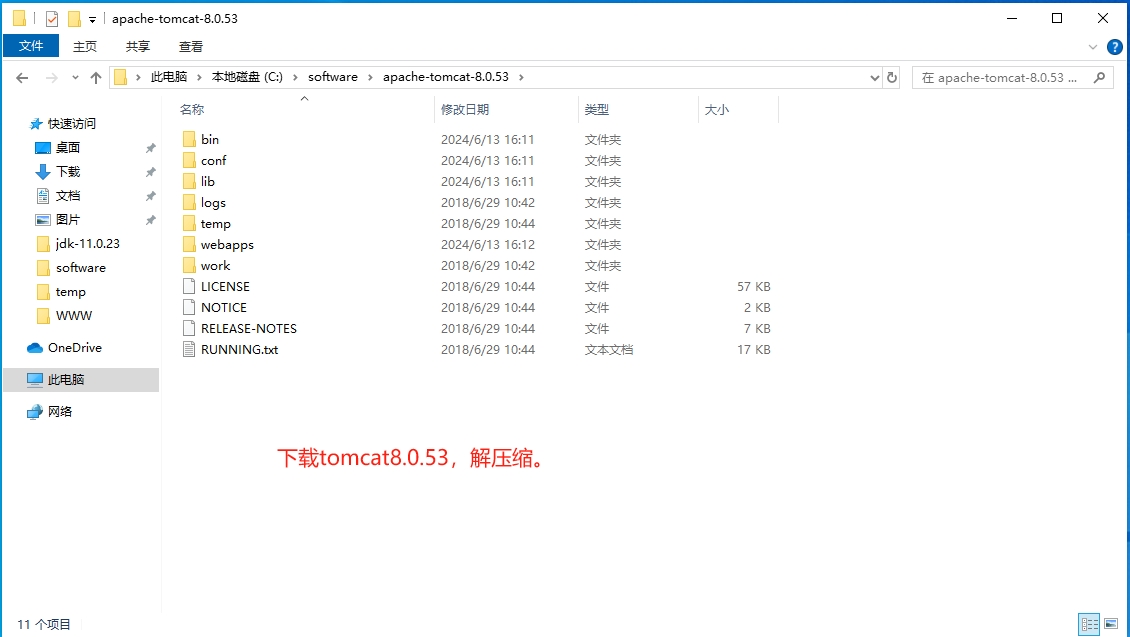Unpin 图片 using its pin icon
Image resolution: width=1130 pixels, height=637 pixels.
tap(151, 220)
